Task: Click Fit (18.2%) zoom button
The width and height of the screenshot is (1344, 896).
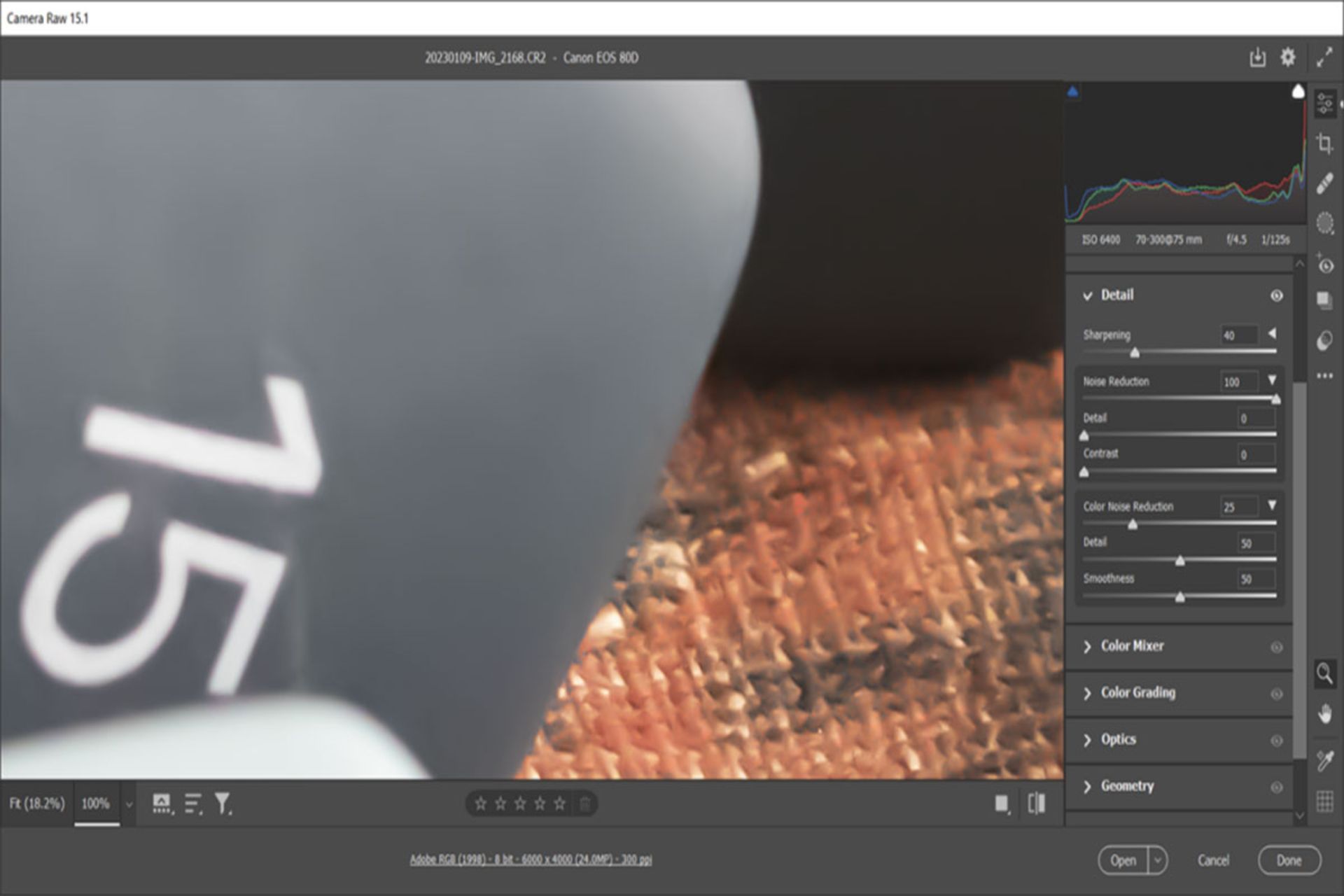Action: (x=36, y=803)
